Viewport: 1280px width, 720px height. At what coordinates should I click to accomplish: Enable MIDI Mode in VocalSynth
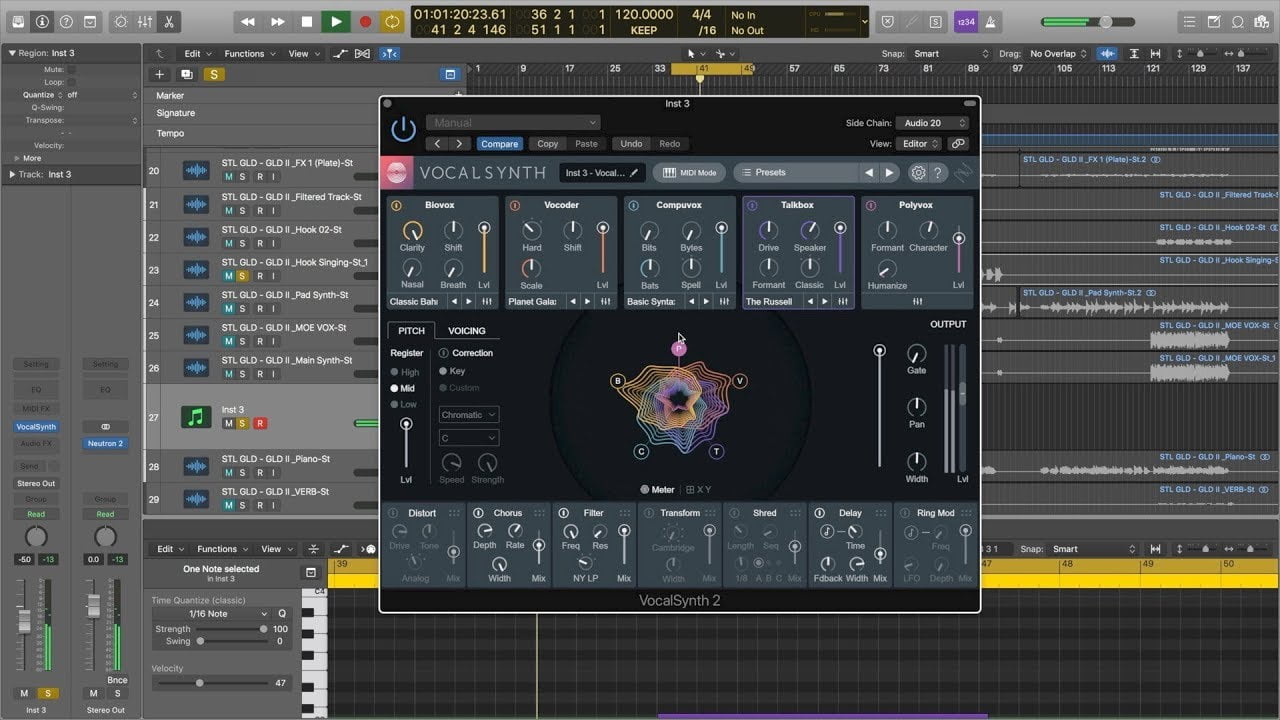coord(688,172)
